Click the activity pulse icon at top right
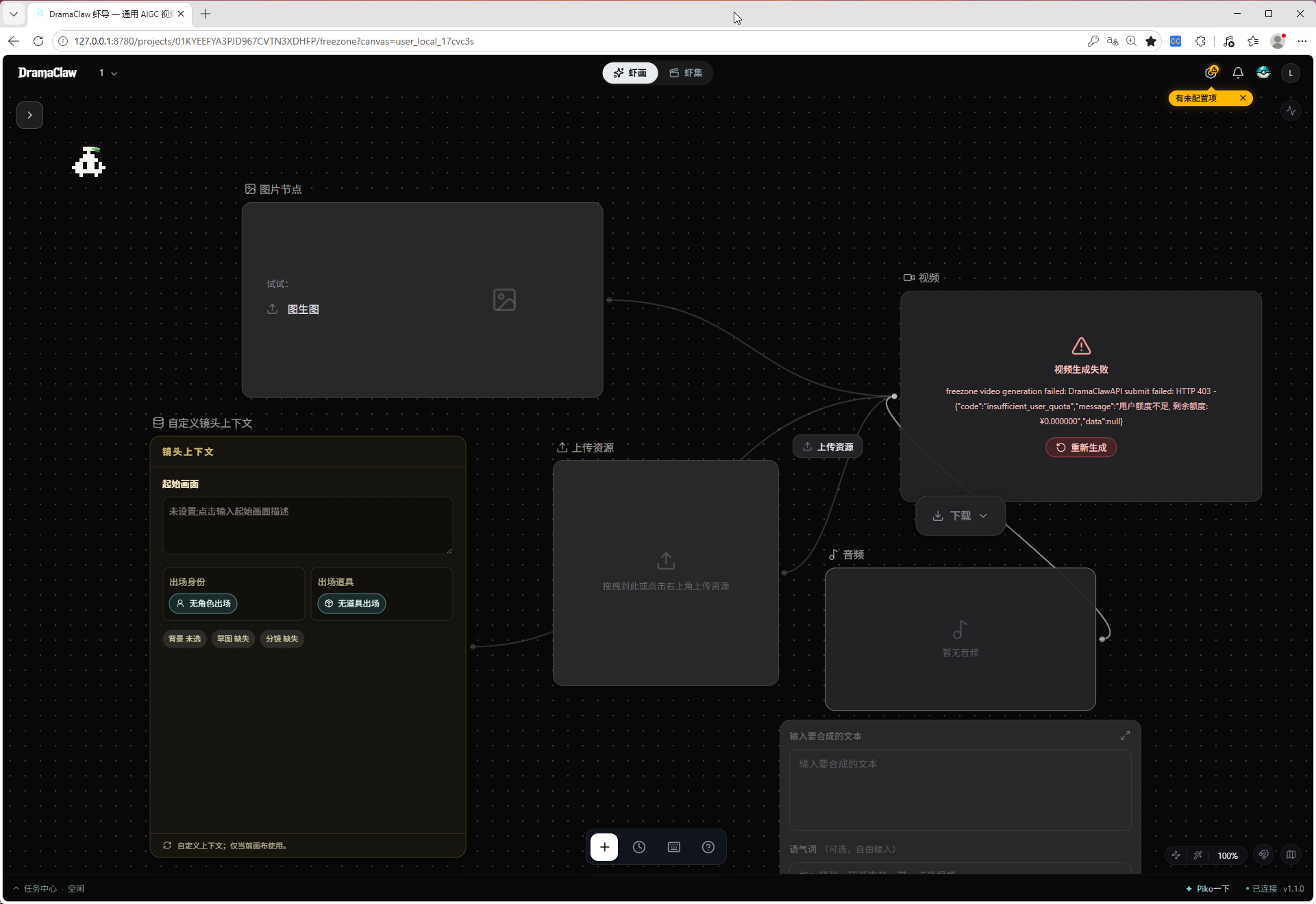 tap(1291, 110)
